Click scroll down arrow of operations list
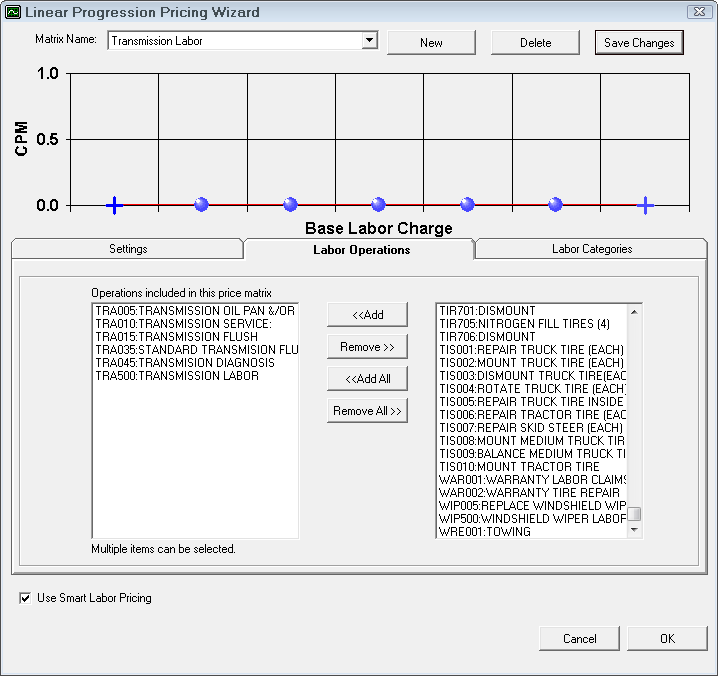 (634, 531)
